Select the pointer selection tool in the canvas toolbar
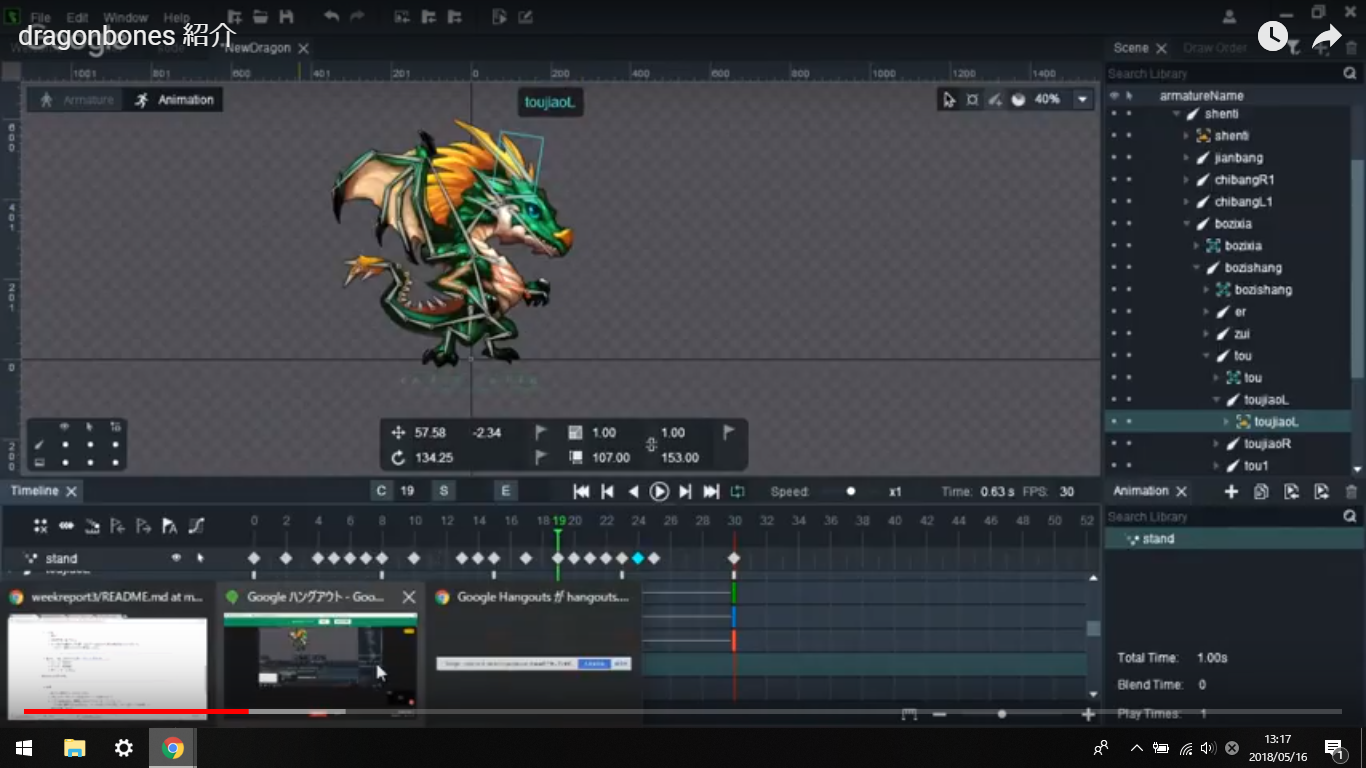This screenshot has width=1366, height=768. (x=948, y=99)
